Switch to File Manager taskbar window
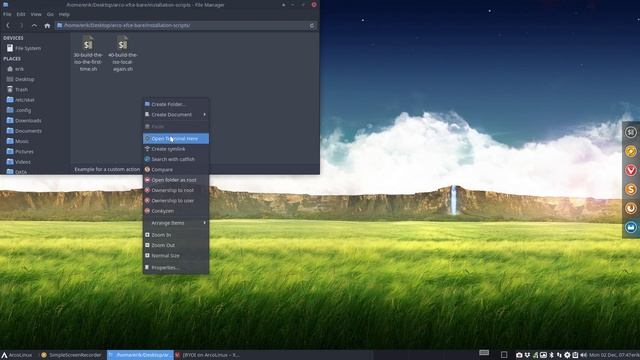 [140, 355]
